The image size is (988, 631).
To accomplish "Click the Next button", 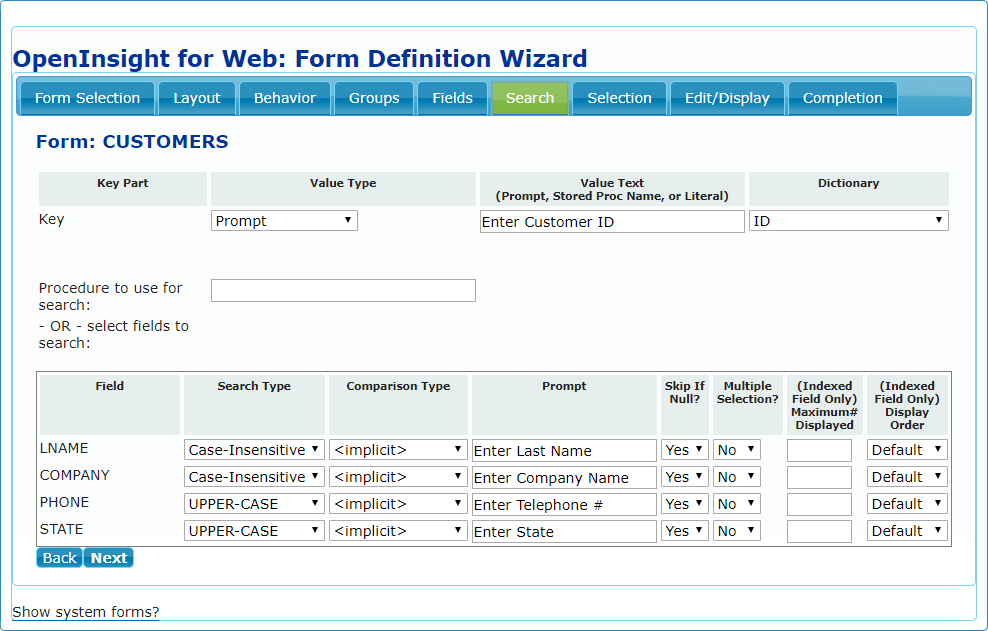I will pos(108,558).
